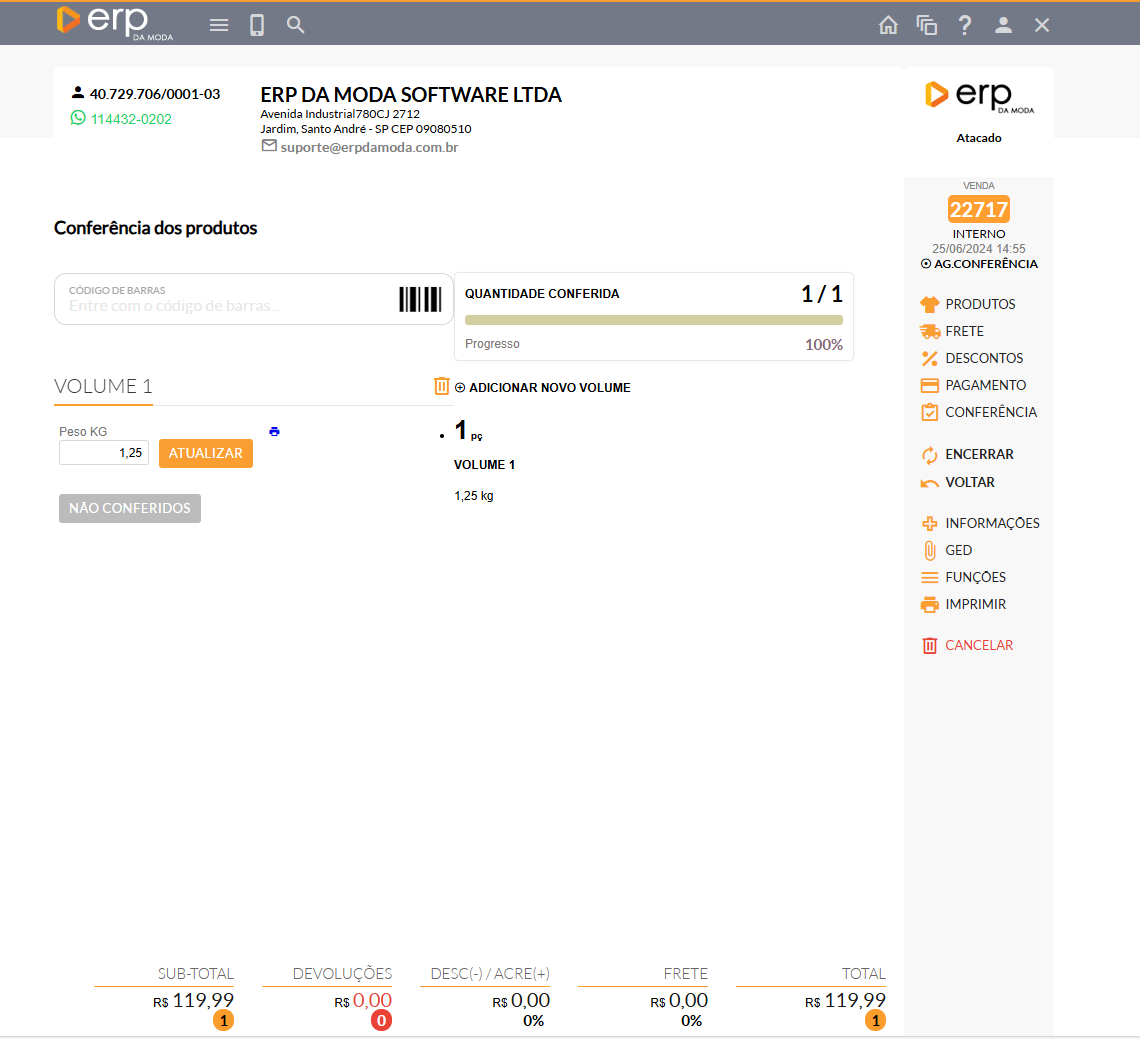Click the barcode scanner icon
Image resolution: width=1140 pixels, height=1039 pixels.
(420, 300)
